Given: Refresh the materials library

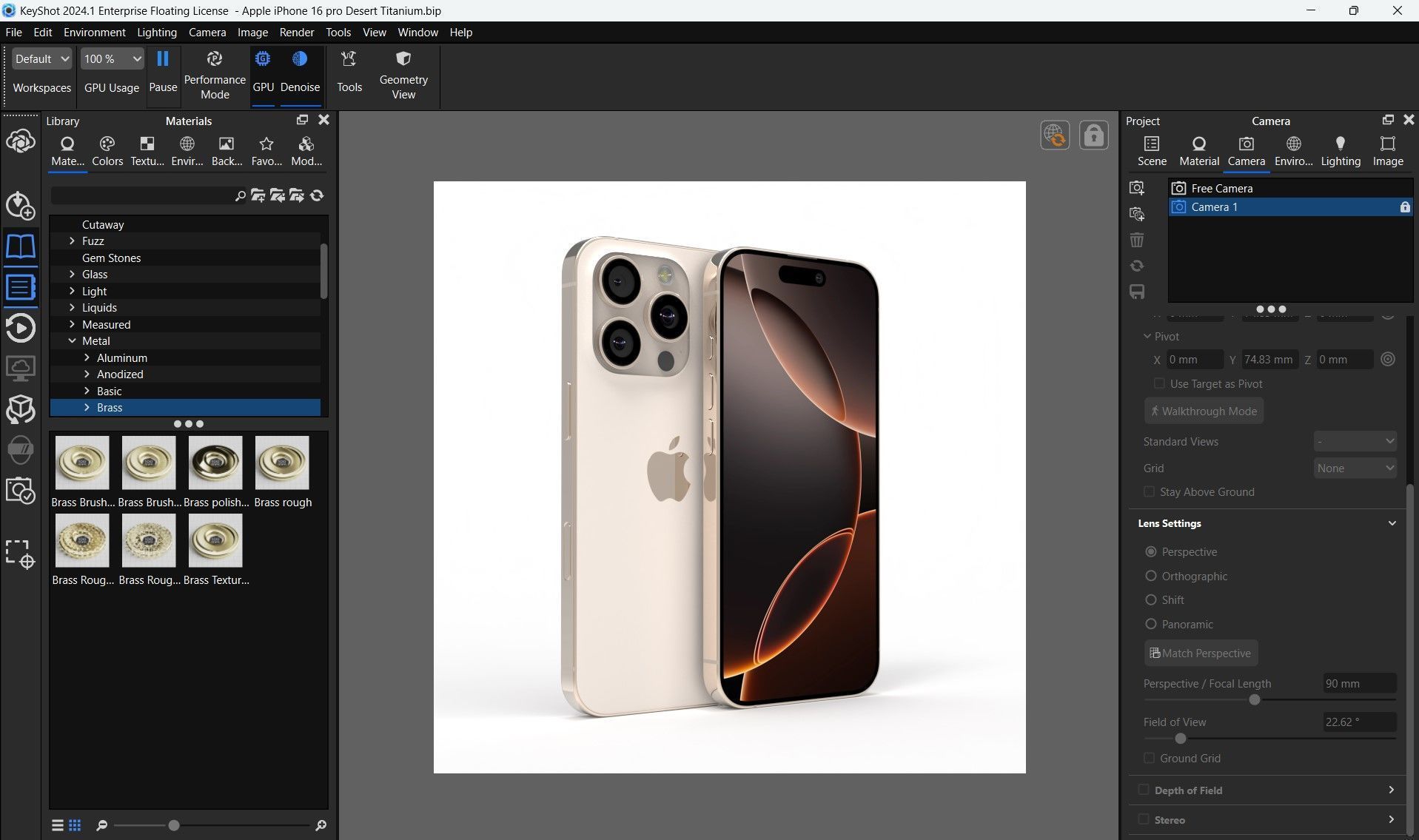Looking at the screenshot, I should coord(317,195).
